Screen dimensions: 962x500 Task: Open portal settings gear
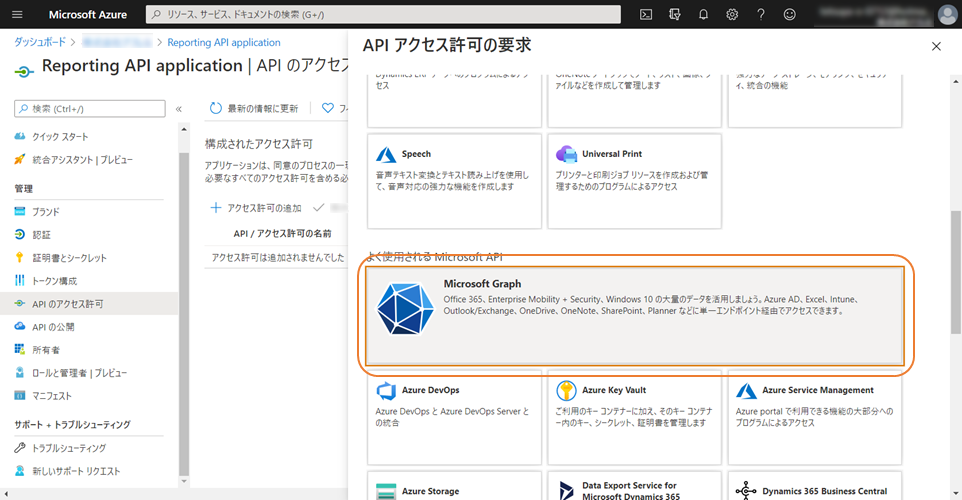click(732, 14)
